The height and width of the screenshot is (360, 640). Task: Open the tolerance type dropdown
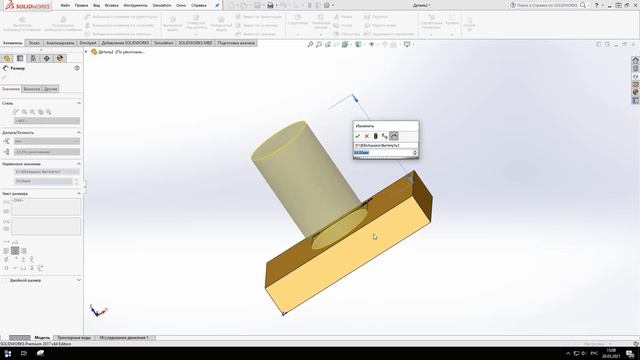point(47,141)
